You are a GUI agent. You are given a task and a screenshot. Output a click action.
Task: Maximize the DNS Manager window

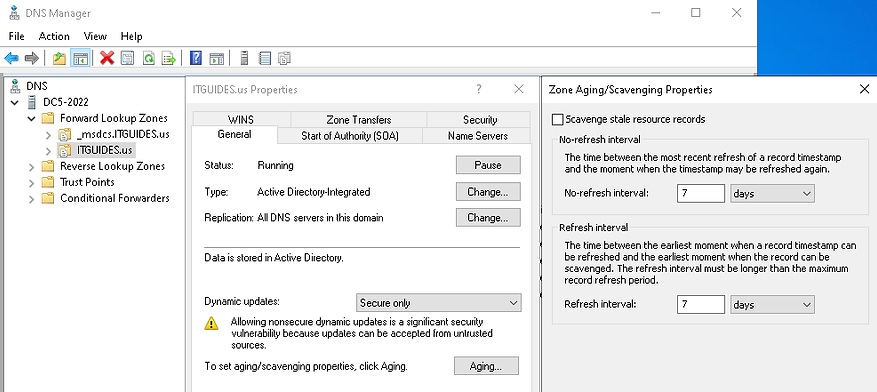point(695,12)
